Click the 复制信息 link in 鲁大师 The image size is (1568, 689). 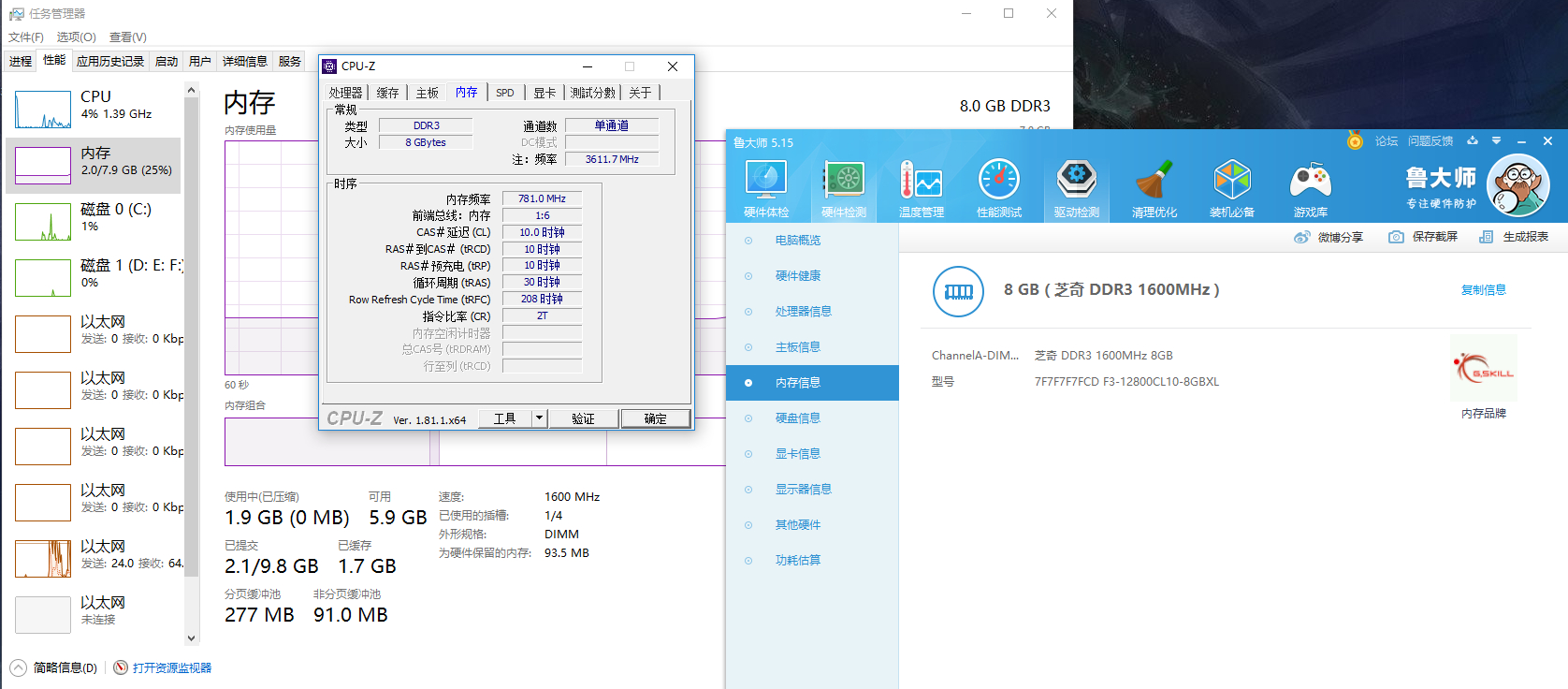1484,290
